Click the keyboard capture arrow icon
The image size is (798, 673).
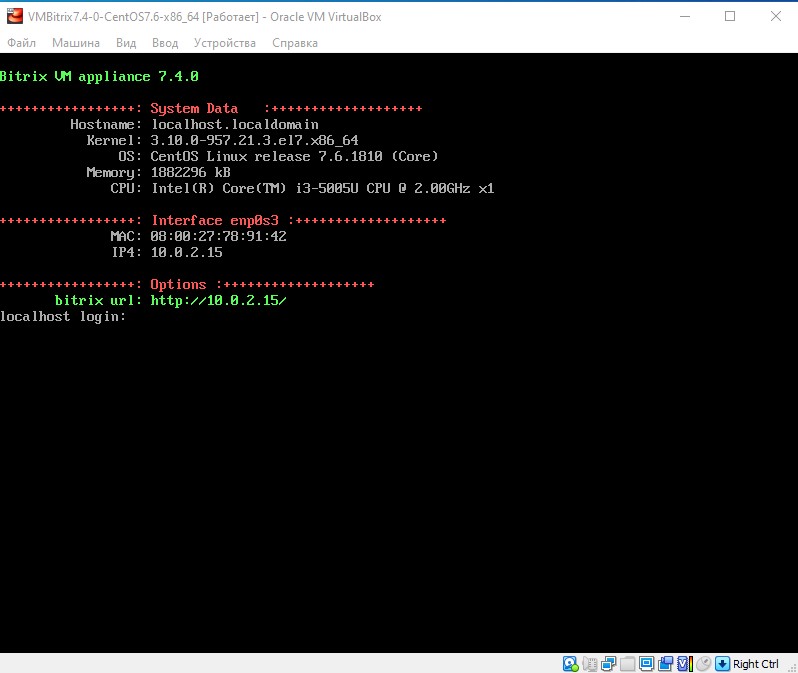tap(723, 664)
